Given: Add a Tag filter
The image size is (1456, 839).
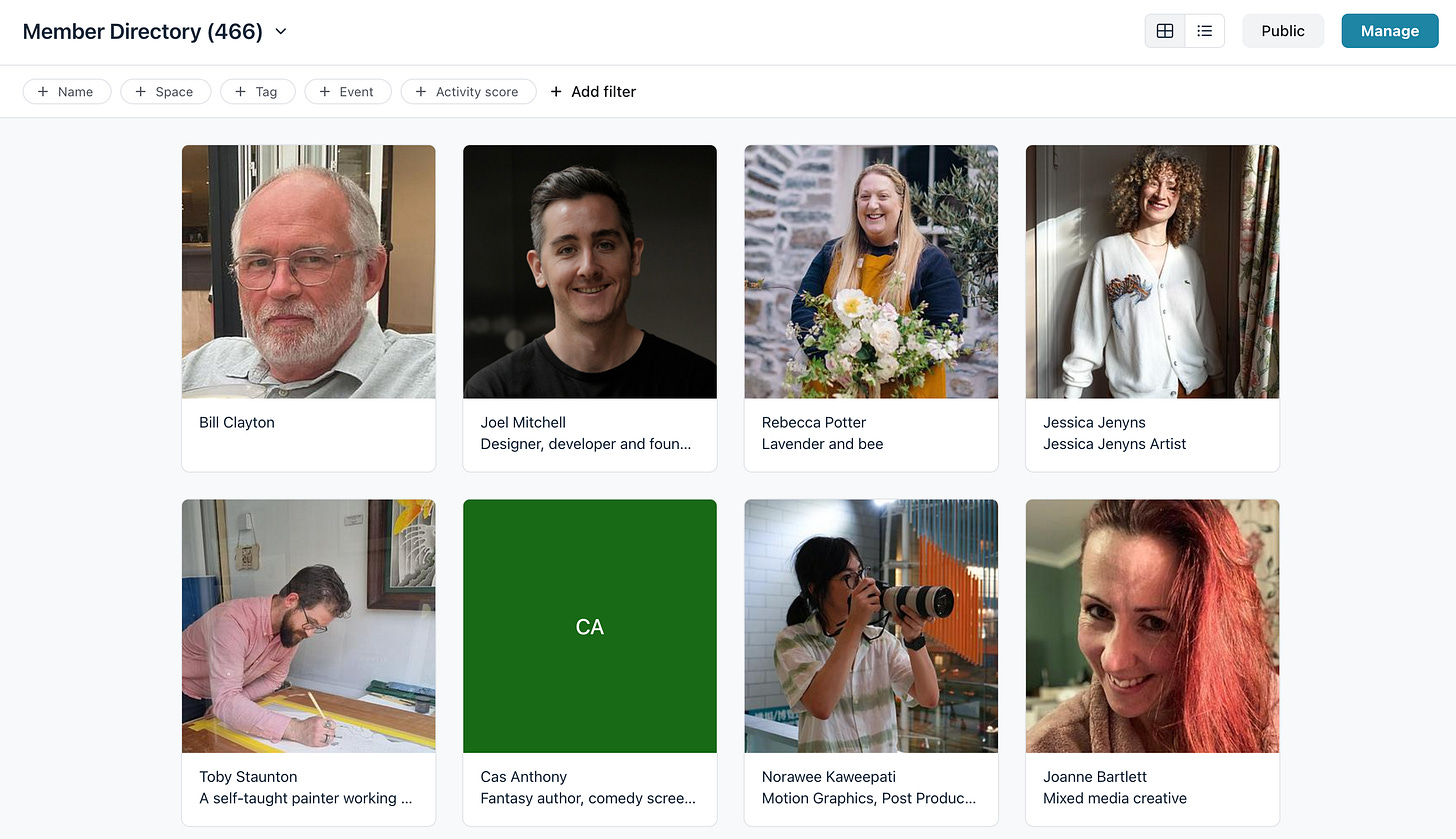Looking at the screenshot, I should pos(258,92).
